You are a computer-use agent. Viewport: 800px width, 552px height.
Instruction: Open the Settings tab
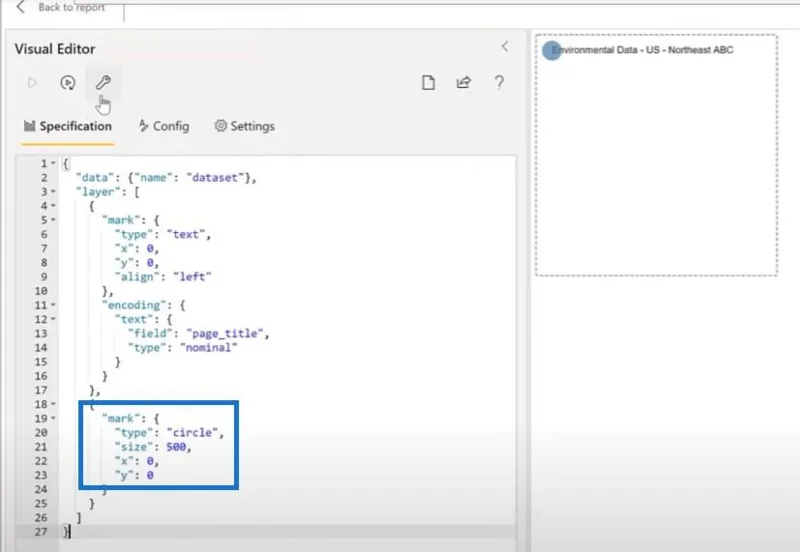[x=244, y=126]
